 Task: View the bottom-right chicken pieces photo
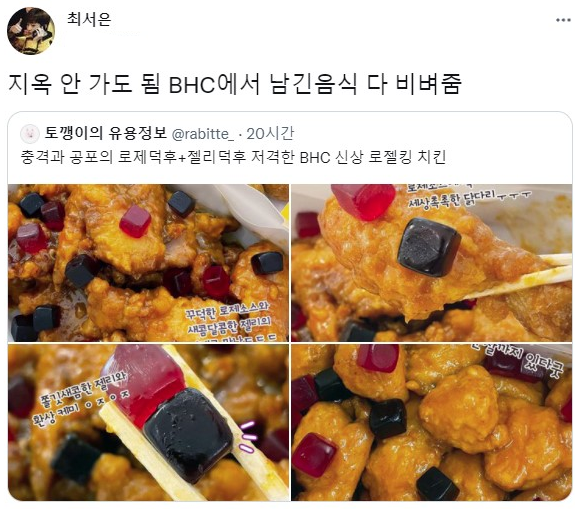tap(432, 422)
